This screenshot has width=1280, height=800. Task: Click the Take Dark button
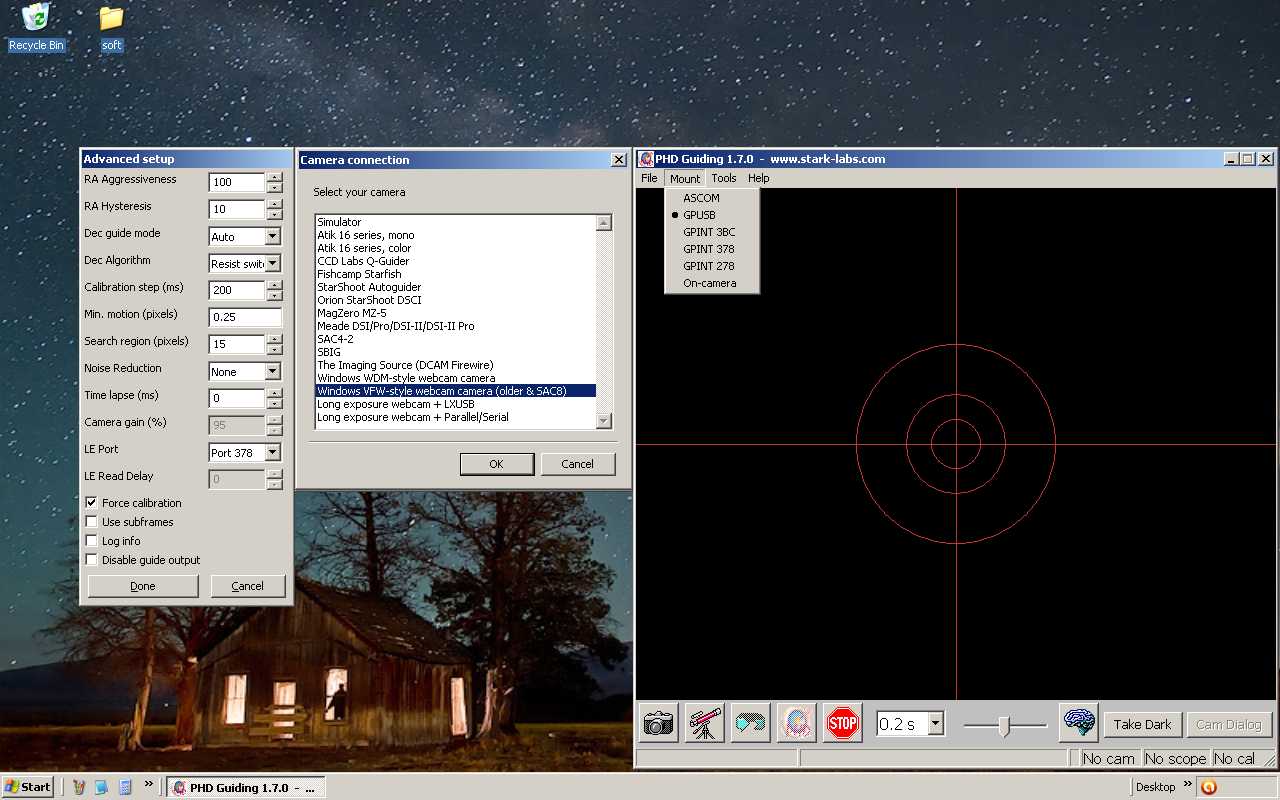[1142, 725]
